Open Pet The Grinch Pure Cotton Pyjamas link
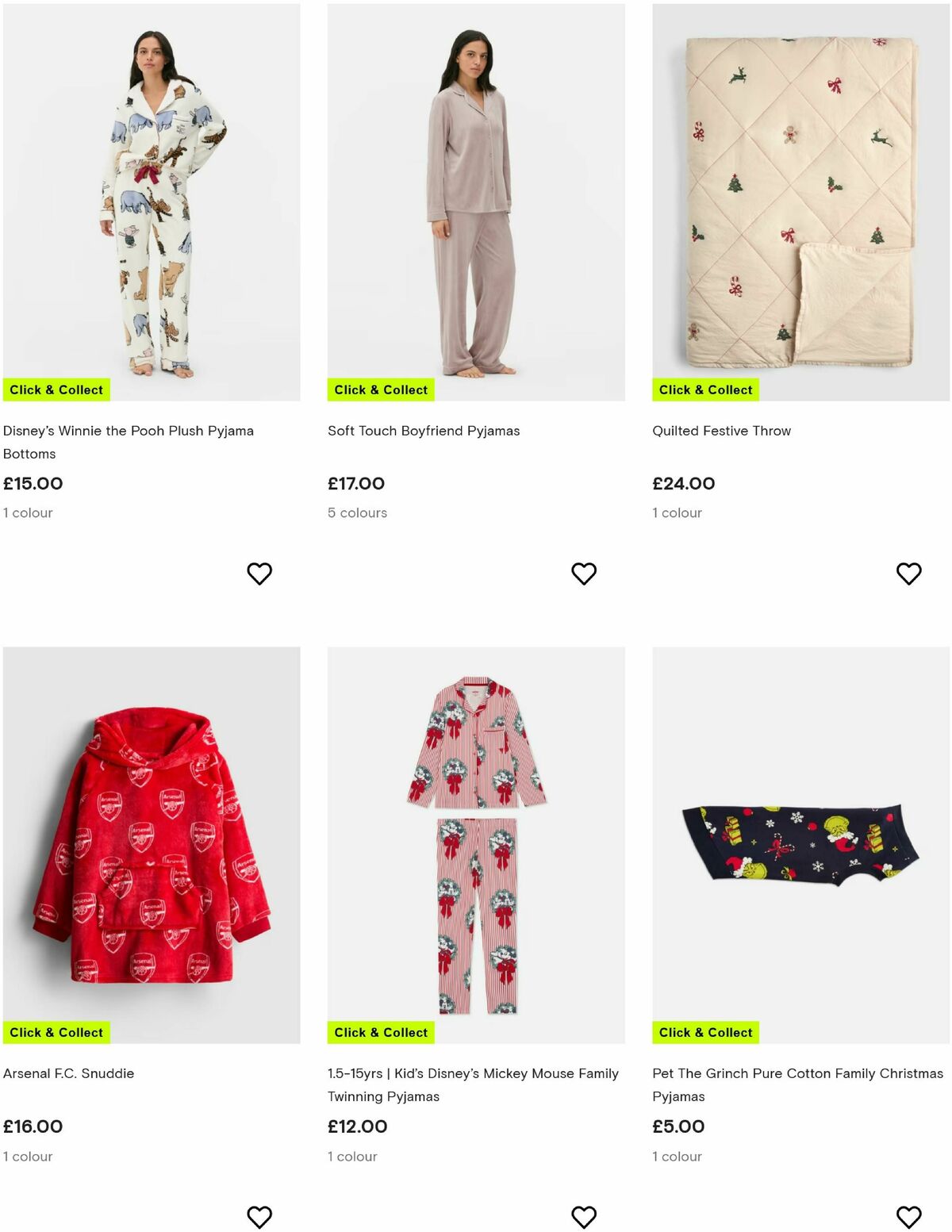The width and height of the screenshot is (952, 1232). [x=795, y=1084]
